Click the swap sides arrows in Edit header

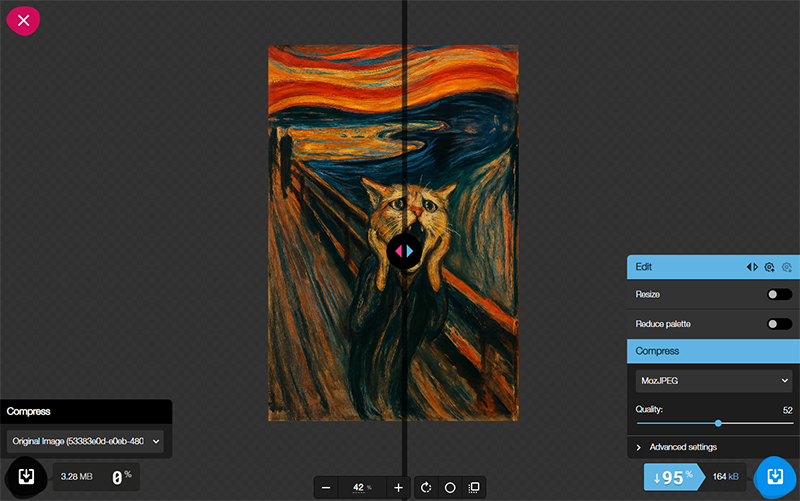tap(752, 267)
